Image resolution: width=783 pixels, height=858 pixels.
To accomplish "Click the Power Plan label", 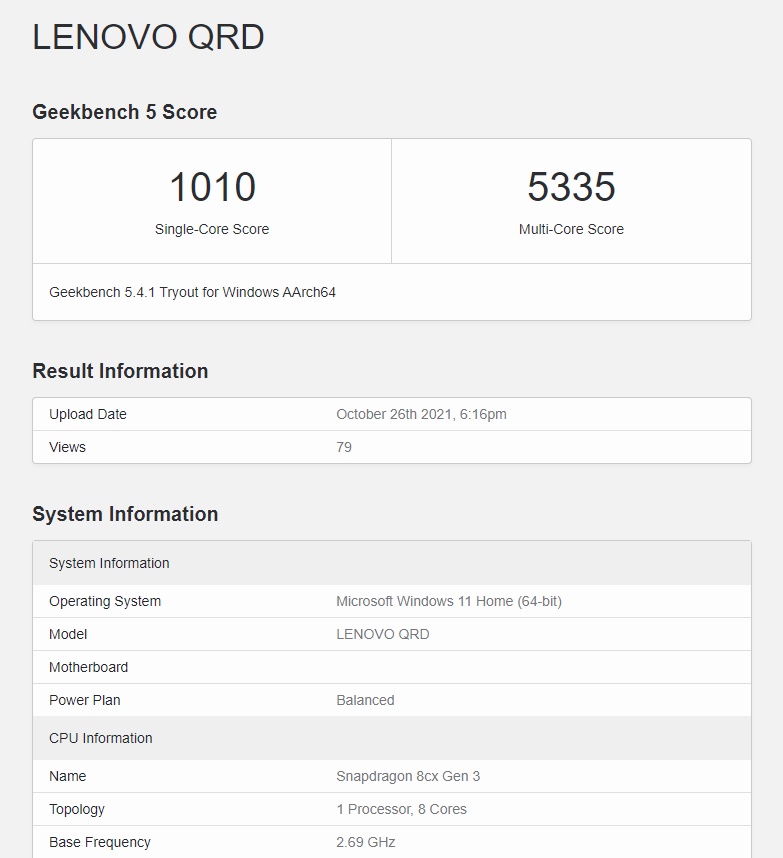I will 85,700.
